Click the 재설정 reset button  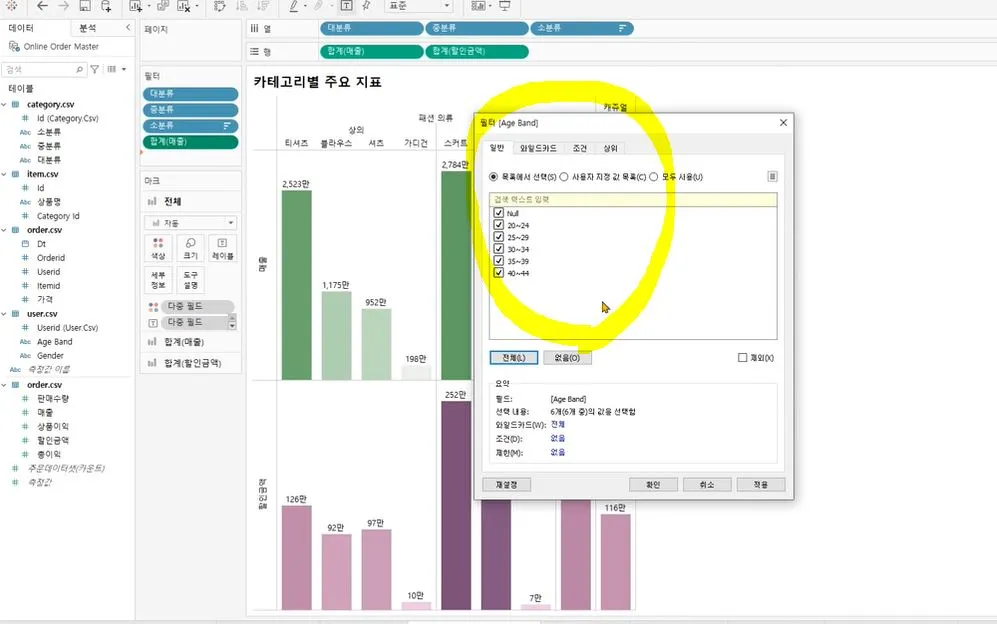pos(507,485)
